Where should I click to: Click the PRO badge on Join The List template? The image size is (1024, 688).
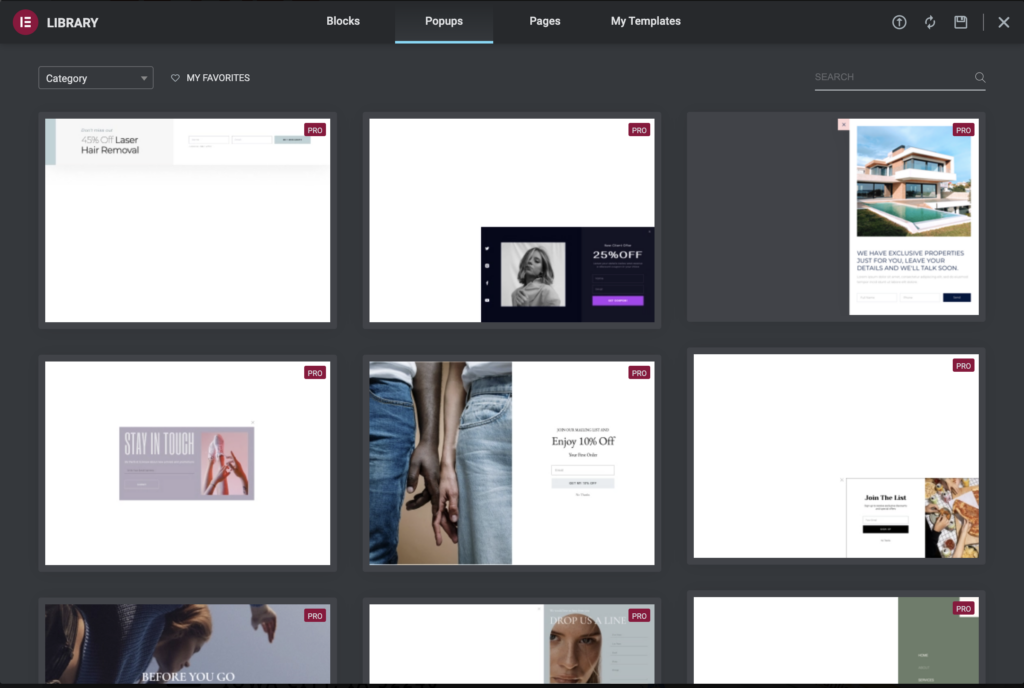[x=963, y=366]
